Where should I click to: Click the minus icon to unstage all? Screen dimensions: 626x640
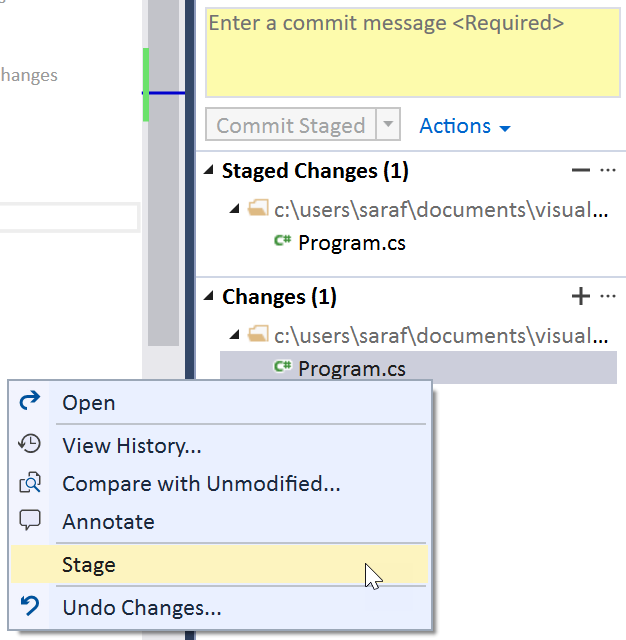[580, 171]
